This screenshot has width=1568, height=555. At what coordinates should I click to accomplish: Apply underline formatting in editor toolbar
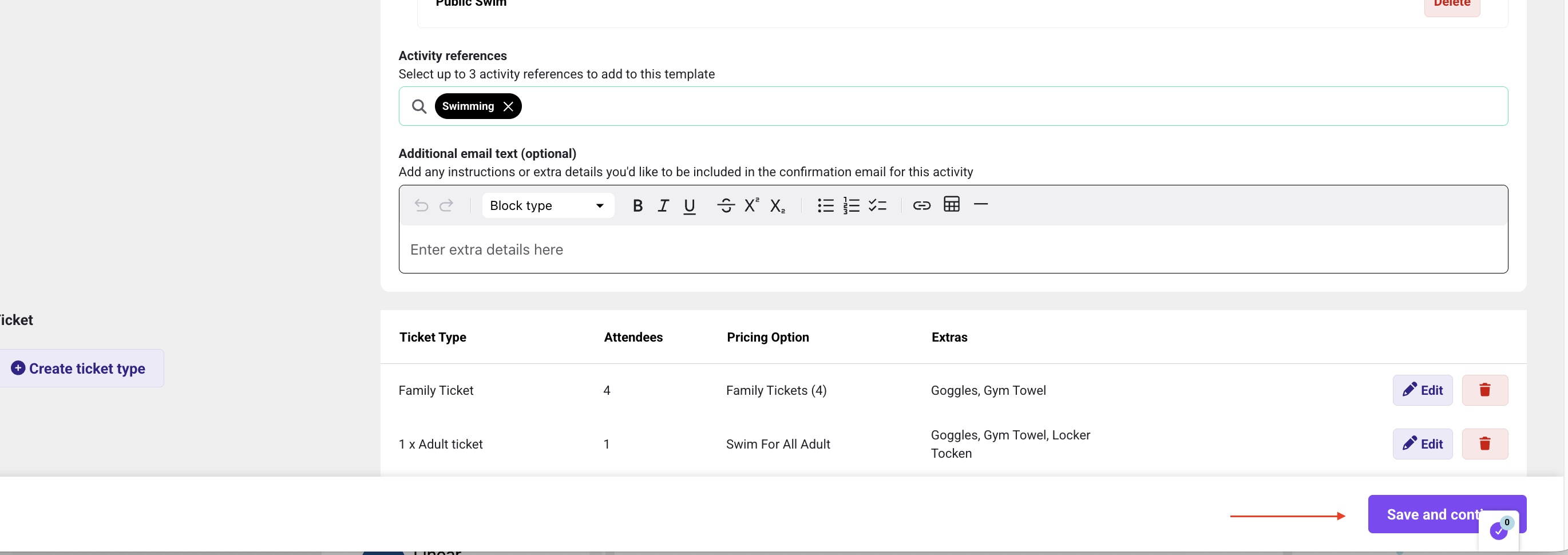[689, 205]
